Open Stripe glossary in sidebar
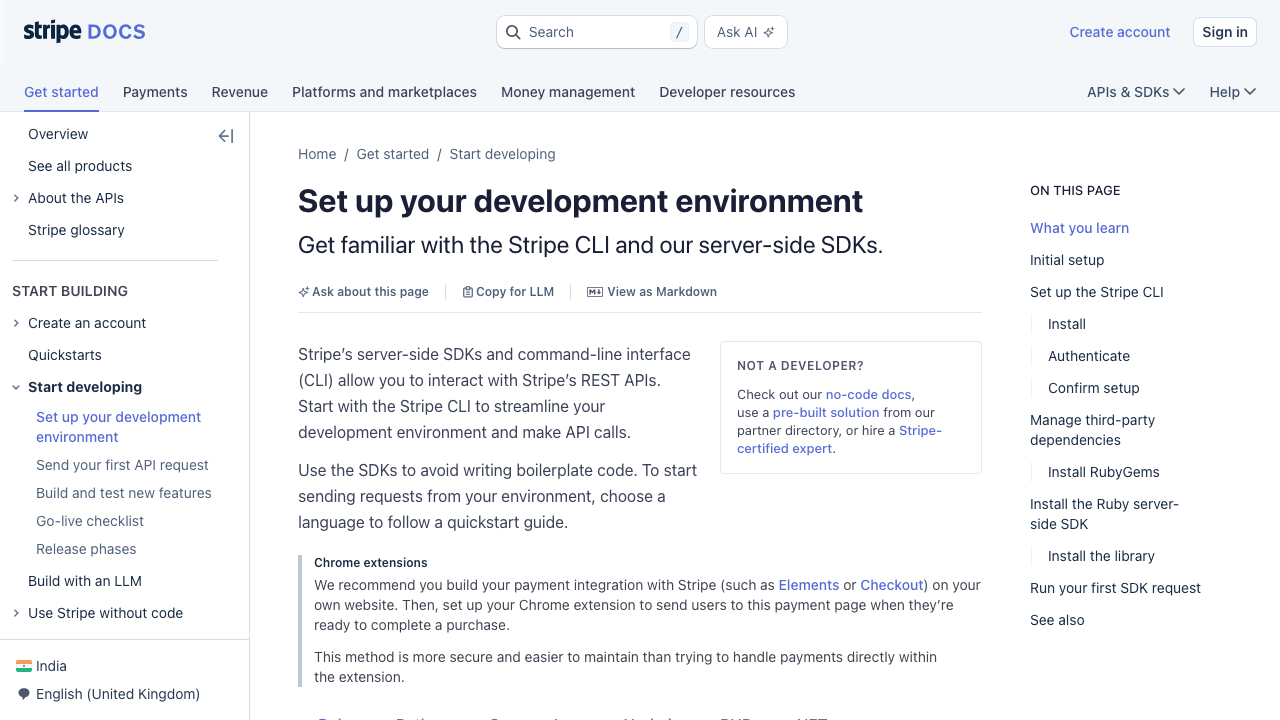Image resolution: width=1280 pixels, height=720 pixels. coord(76,230)
